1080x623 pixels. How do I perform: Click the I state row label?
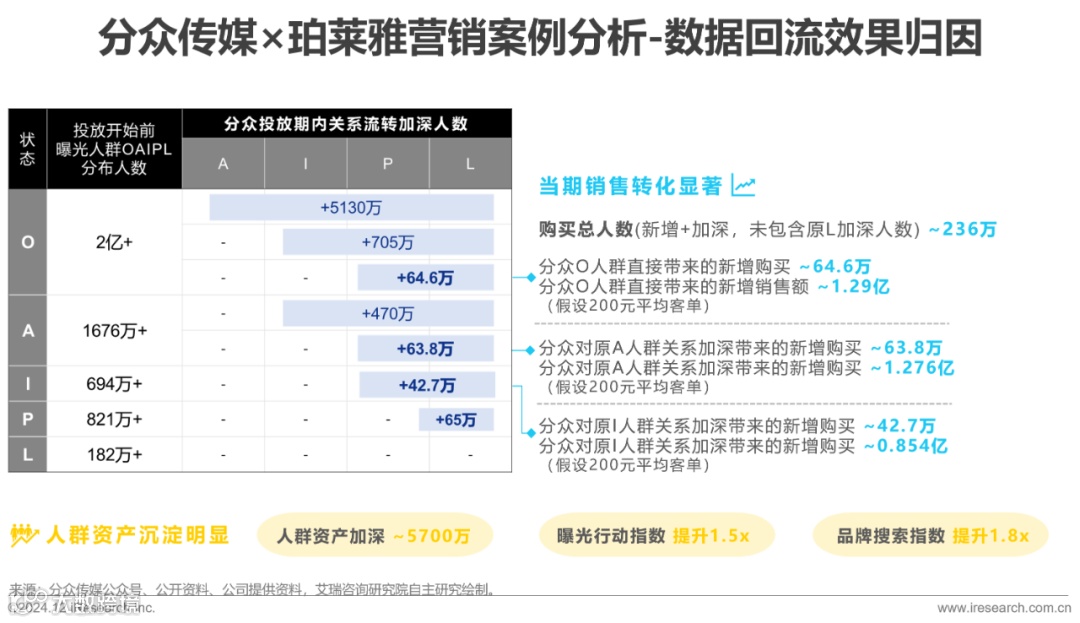[x=28, y=383]
